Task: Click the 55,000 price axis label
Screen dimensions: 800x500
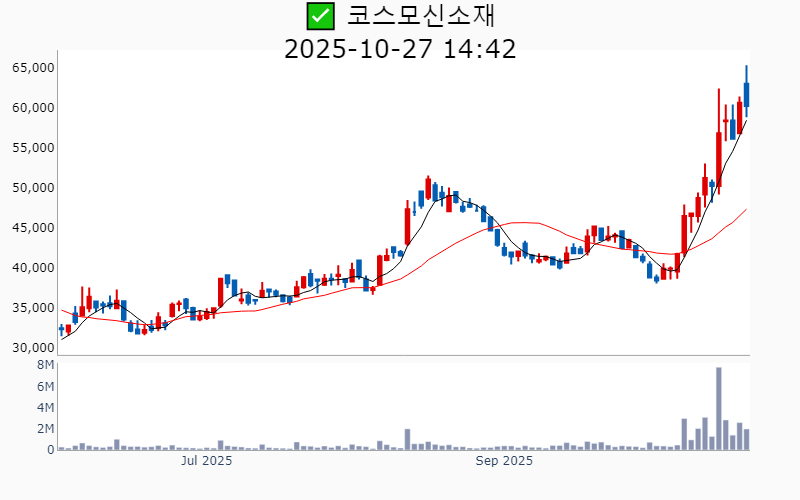Action: 32,148
